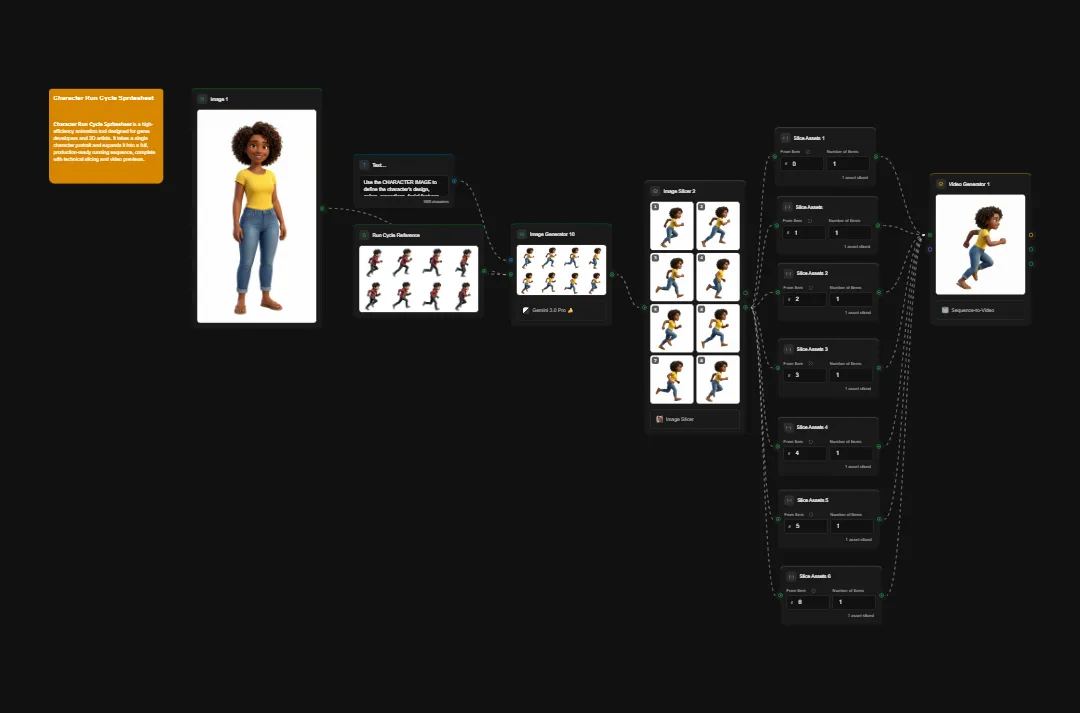Image resolution: width=1080 pixels, height=713 pixels.
Task: Click the Slice Assets 6 header icon
Action: click(789, 575)
